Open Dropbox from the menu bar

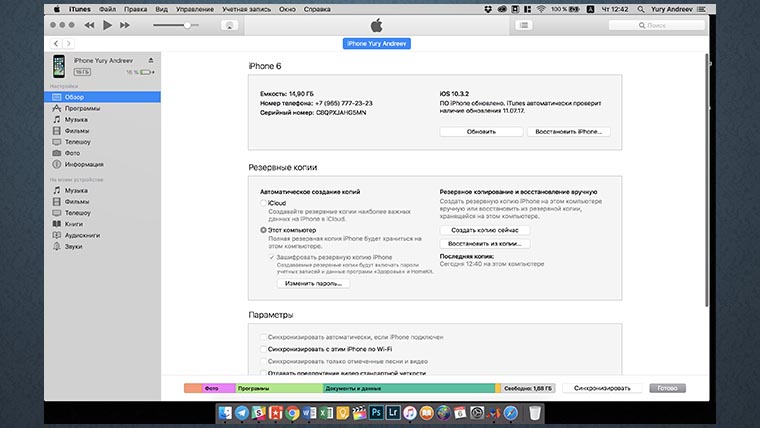point(488,9)
